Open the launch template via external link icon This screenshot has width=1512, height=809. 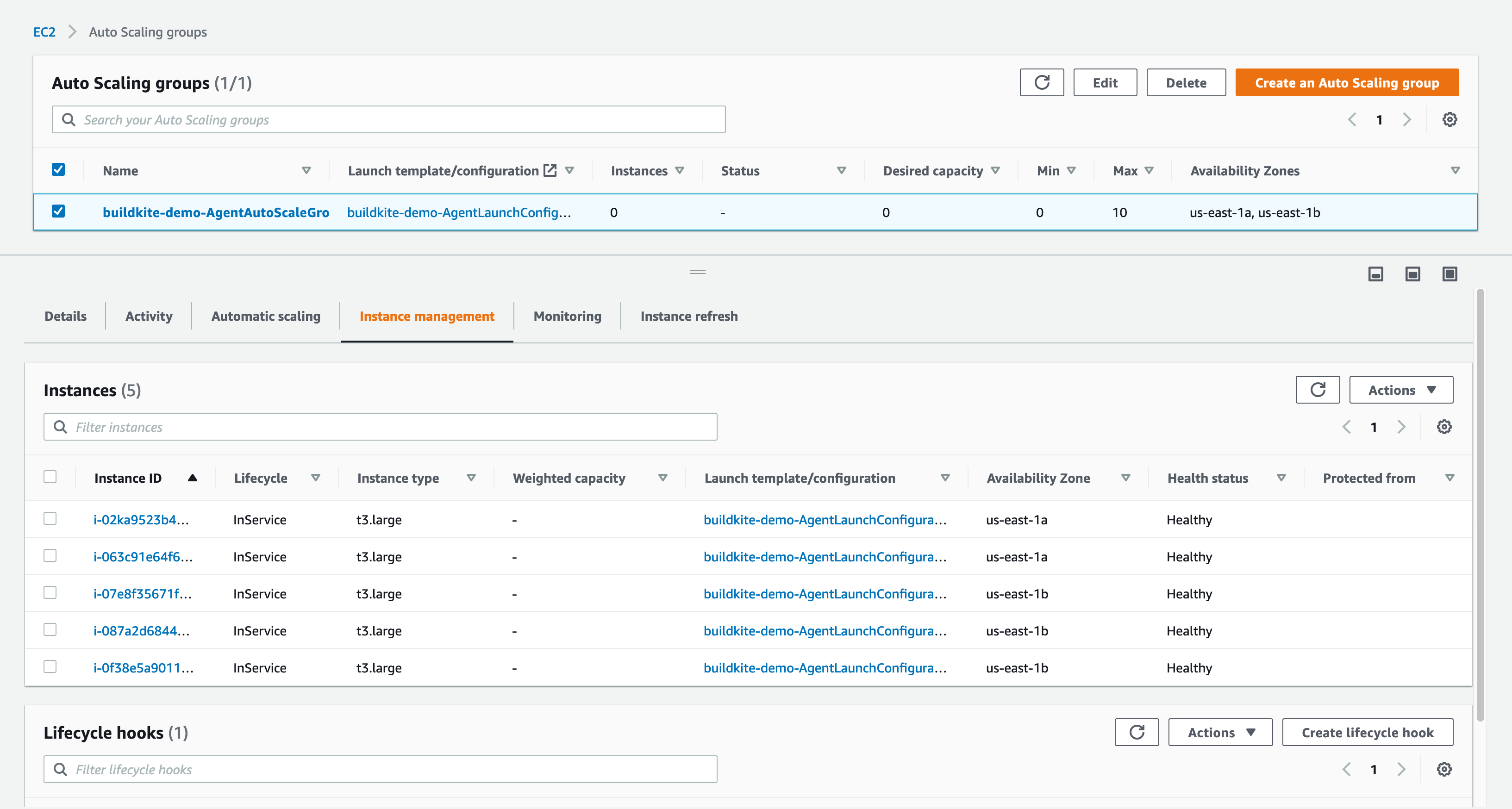(x=550, y=170)
